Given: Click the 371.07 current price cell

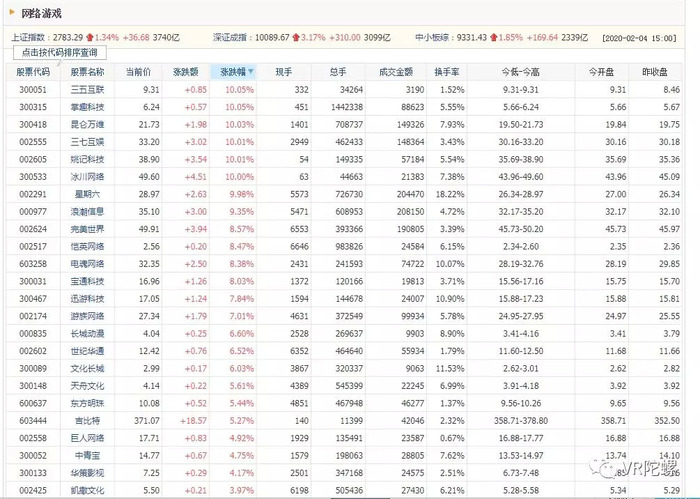Looking at the screenshot, I should 147,420.
